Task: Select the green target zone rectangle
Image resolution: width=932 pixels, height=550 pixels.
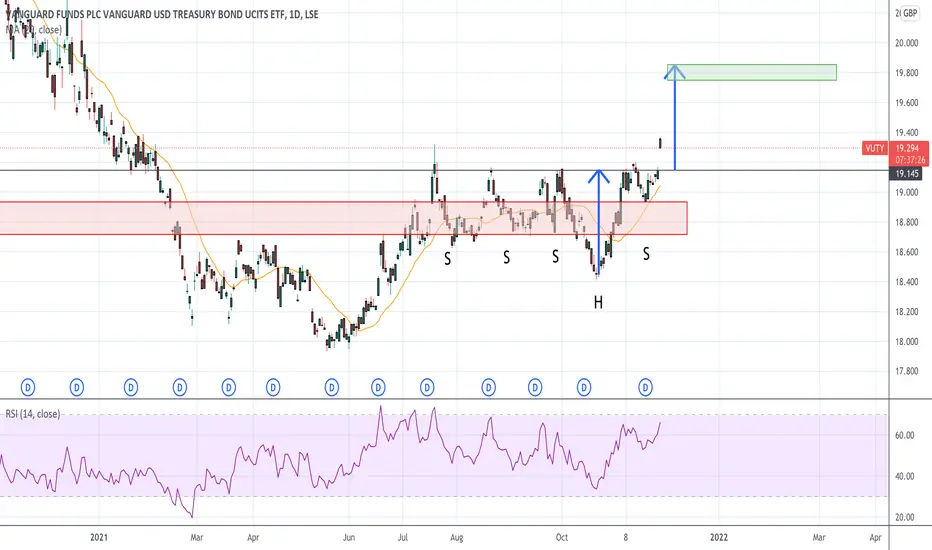Action: point(752,73)
